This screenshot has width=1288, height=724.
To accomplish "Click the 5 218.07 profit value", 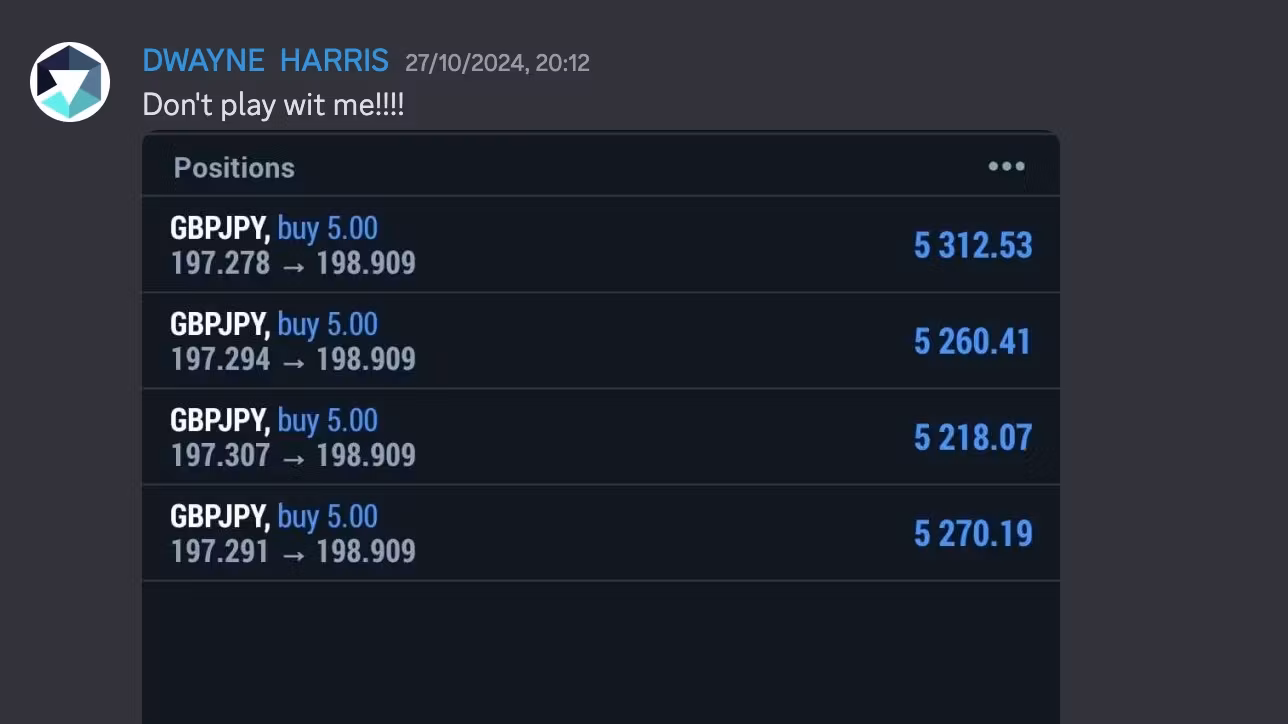I will [972, 437].
